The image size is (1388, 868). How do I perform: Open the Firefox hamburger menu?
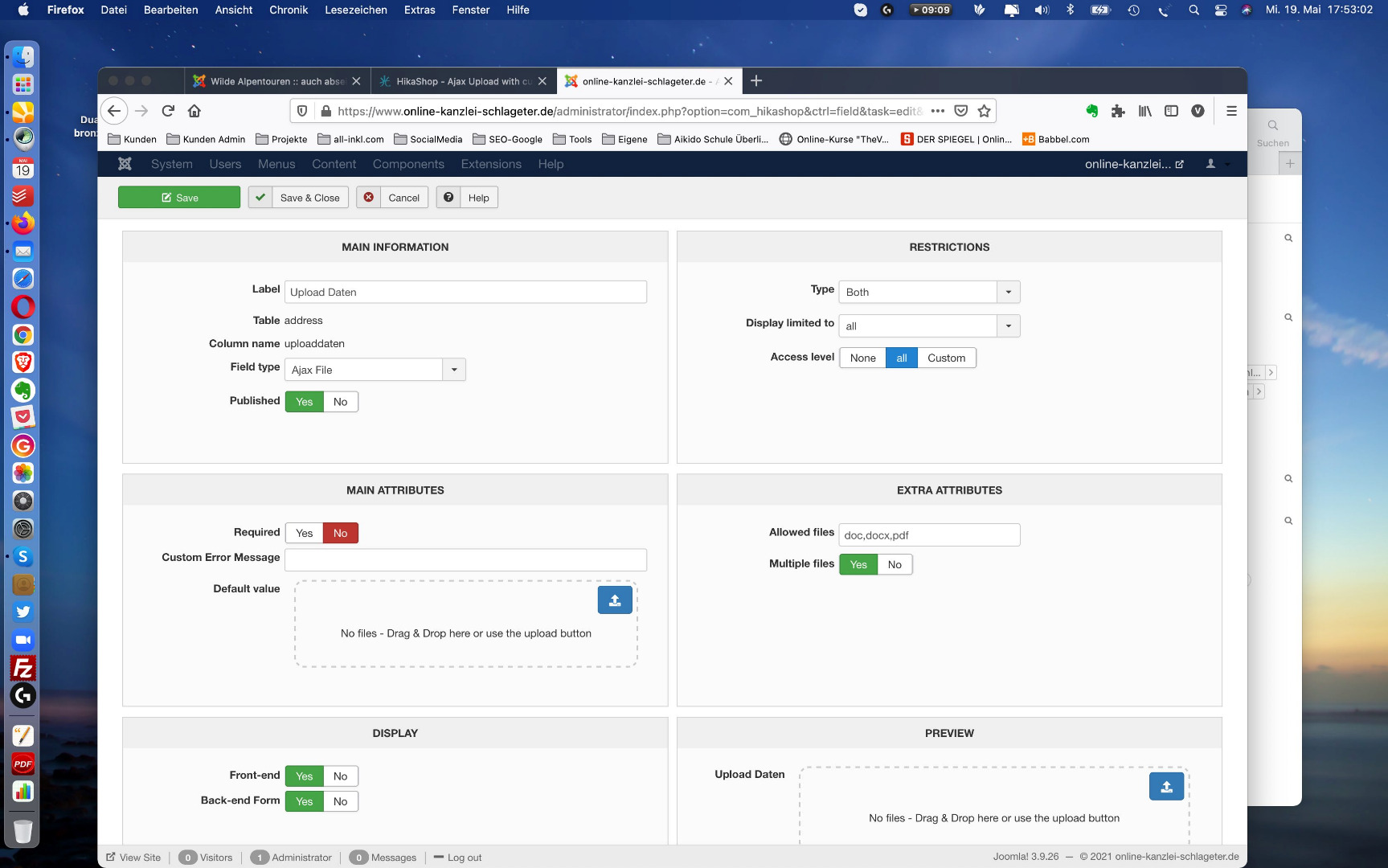pyautogui.click(x=1230, y=111)
